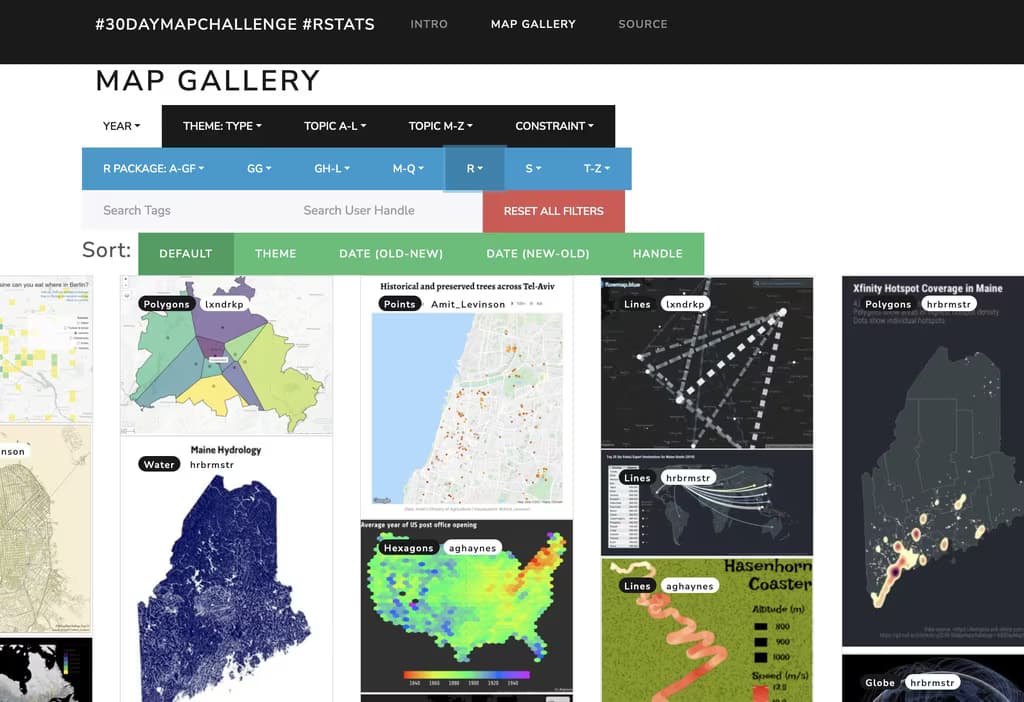Click the hrbrmstr handle on Xfinity map
Screen dimensions: 1024x702
(948, 303)
